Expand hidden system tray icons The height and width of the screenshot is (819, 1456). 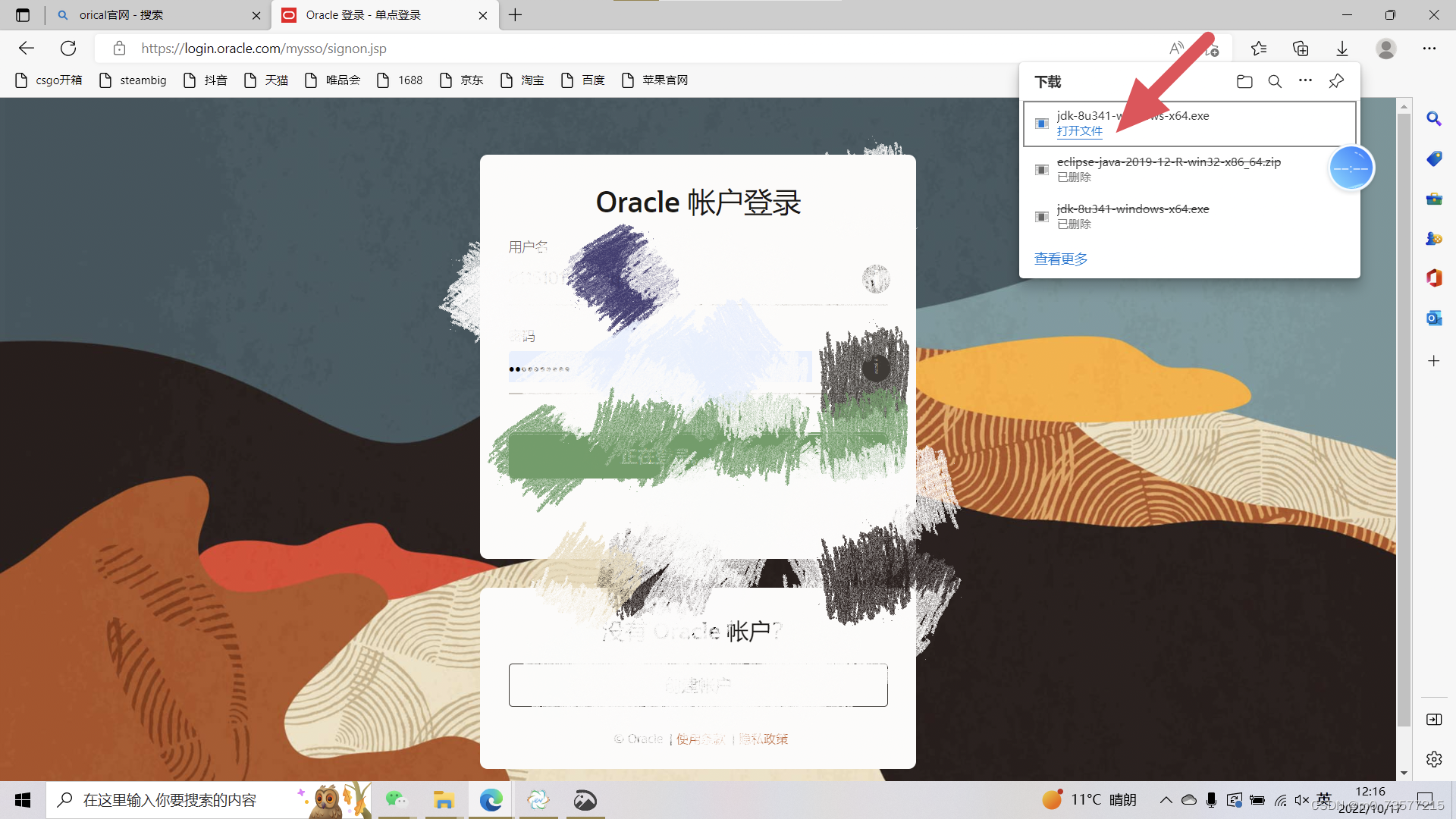tap(1166, 800)
